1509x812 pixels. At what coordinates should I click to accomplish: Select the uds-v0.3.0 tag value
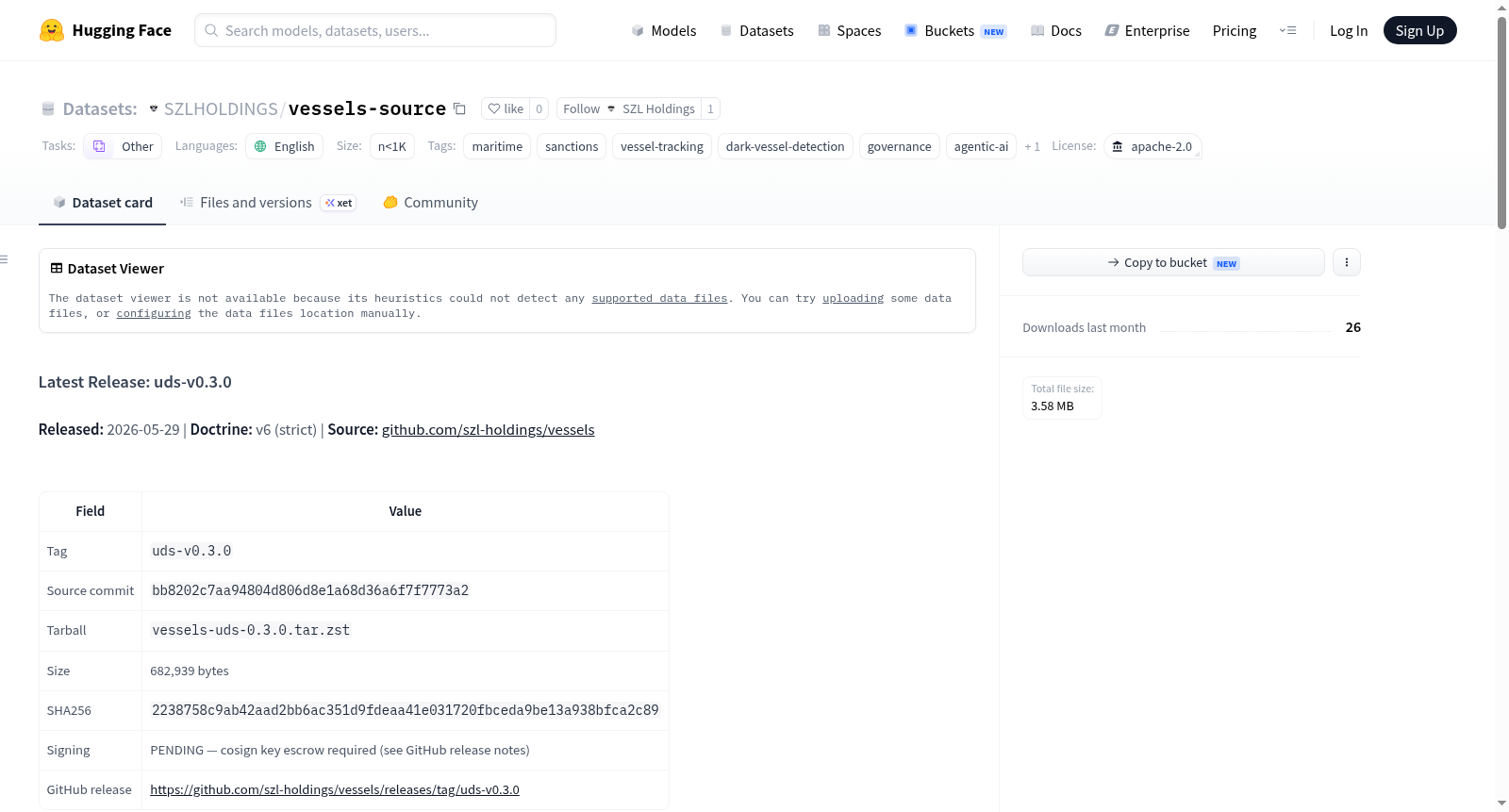[191, 551]
